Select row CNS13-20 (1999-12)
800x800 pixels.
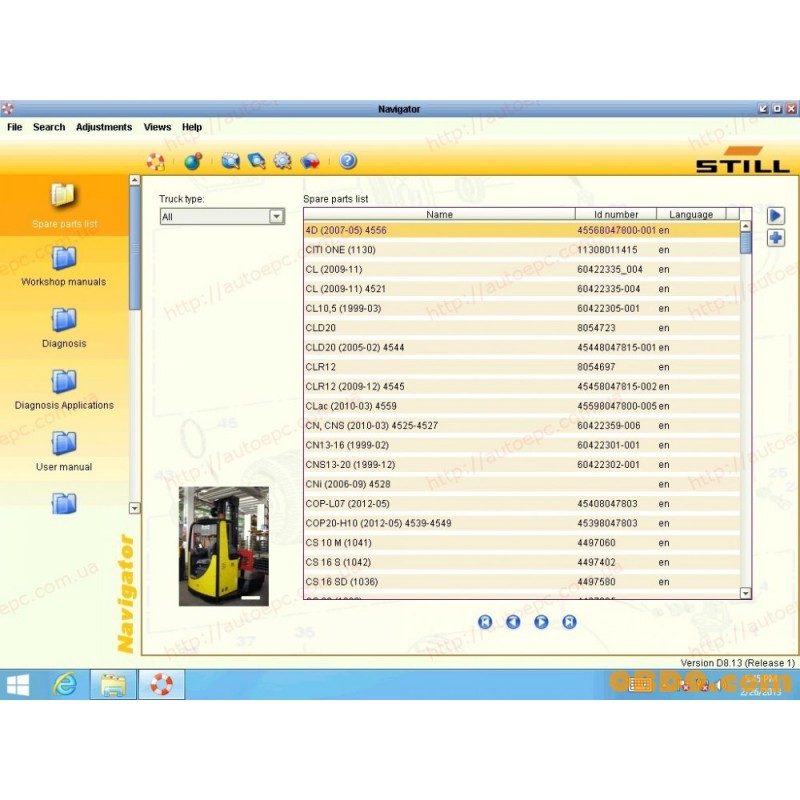coord(521,465)
